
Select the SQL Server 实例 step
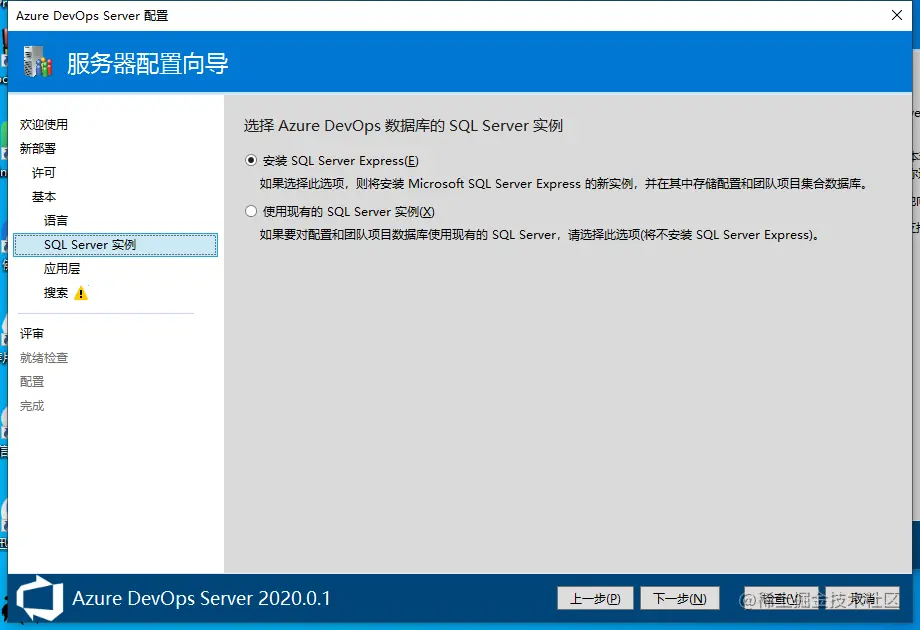pos(116,245)
